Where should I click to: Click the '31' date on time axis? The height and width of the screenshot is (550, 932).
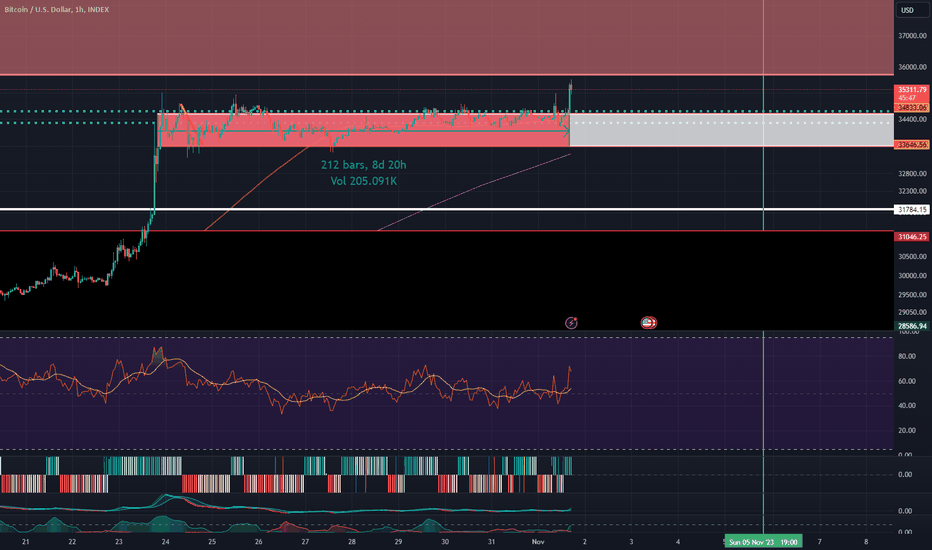(x=492, y=542)
